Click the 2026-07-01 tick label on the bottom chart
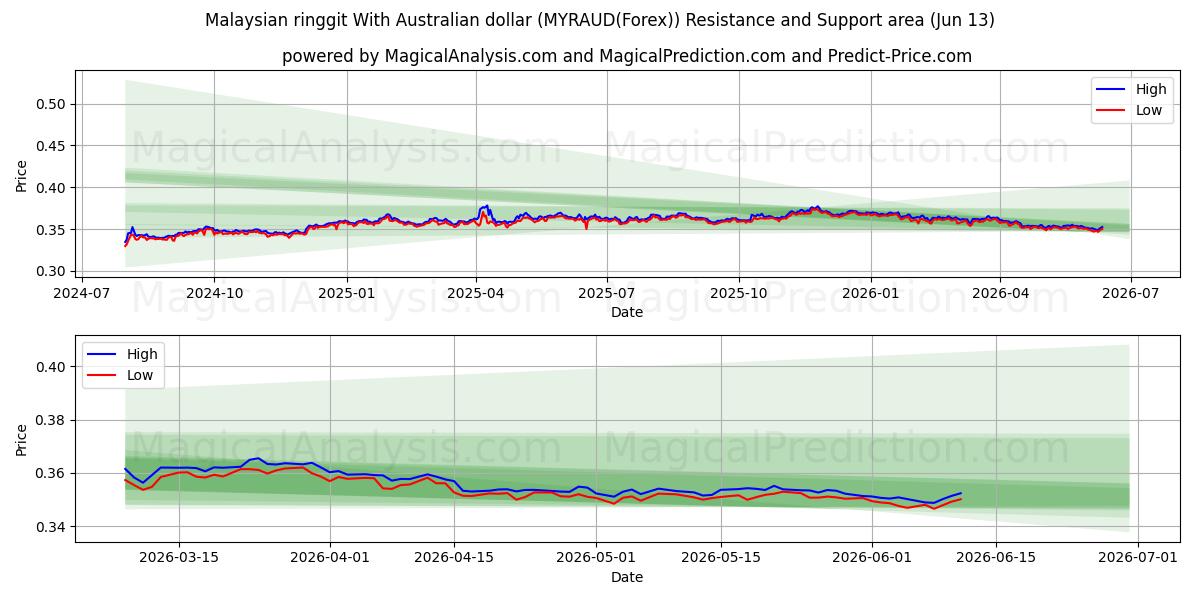This screenshot has width=1200, height=600. pos(1138,559)
